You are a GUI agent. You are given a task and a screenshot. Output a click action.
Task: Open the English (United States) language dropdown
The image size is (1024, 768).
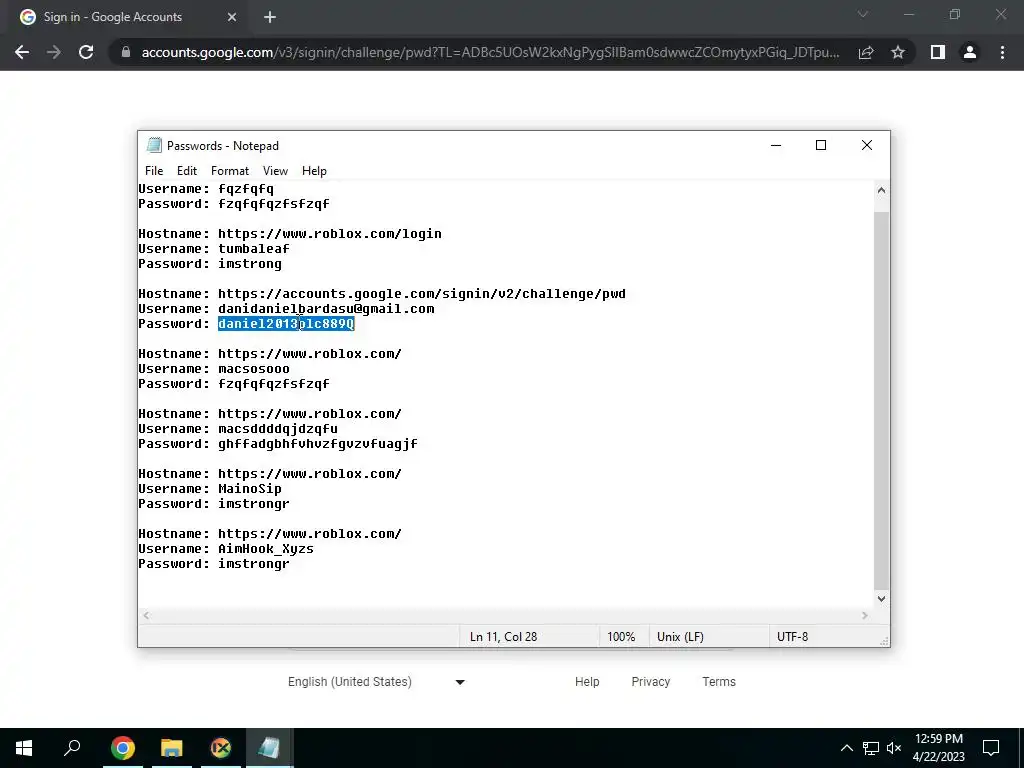pyautogui.click(x=376, y=682)
